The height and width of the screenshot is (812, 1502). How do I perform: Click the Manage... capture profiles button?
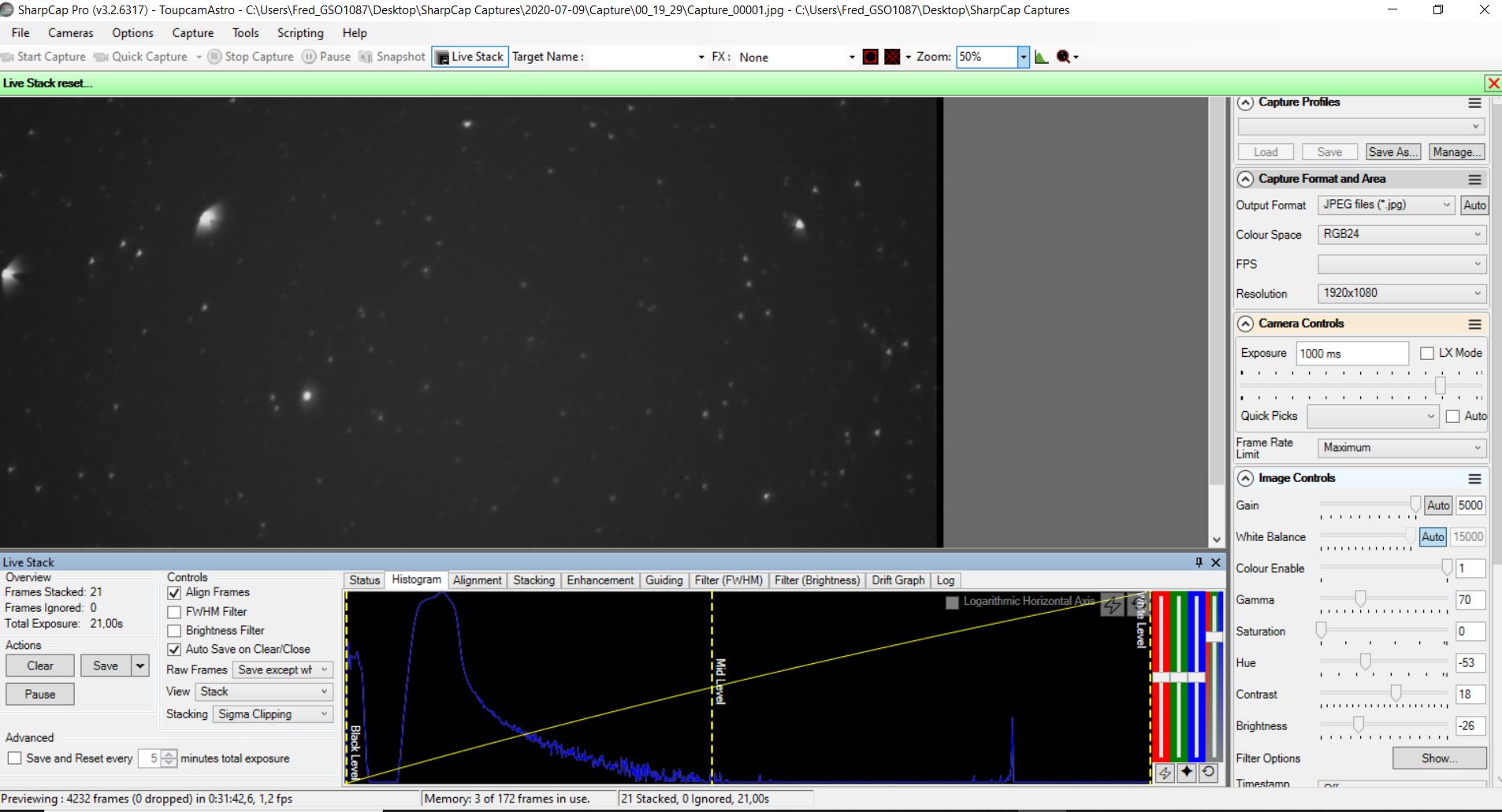(1456, 152)
